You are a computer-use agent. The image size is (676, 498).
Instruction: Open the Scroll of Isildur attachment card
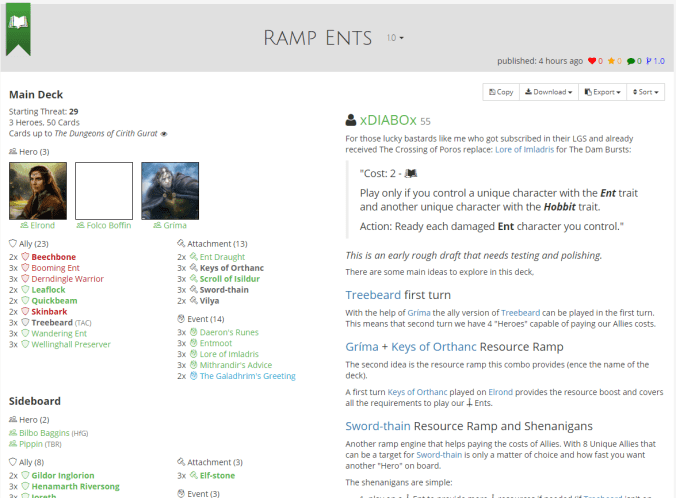pos(229,279)
